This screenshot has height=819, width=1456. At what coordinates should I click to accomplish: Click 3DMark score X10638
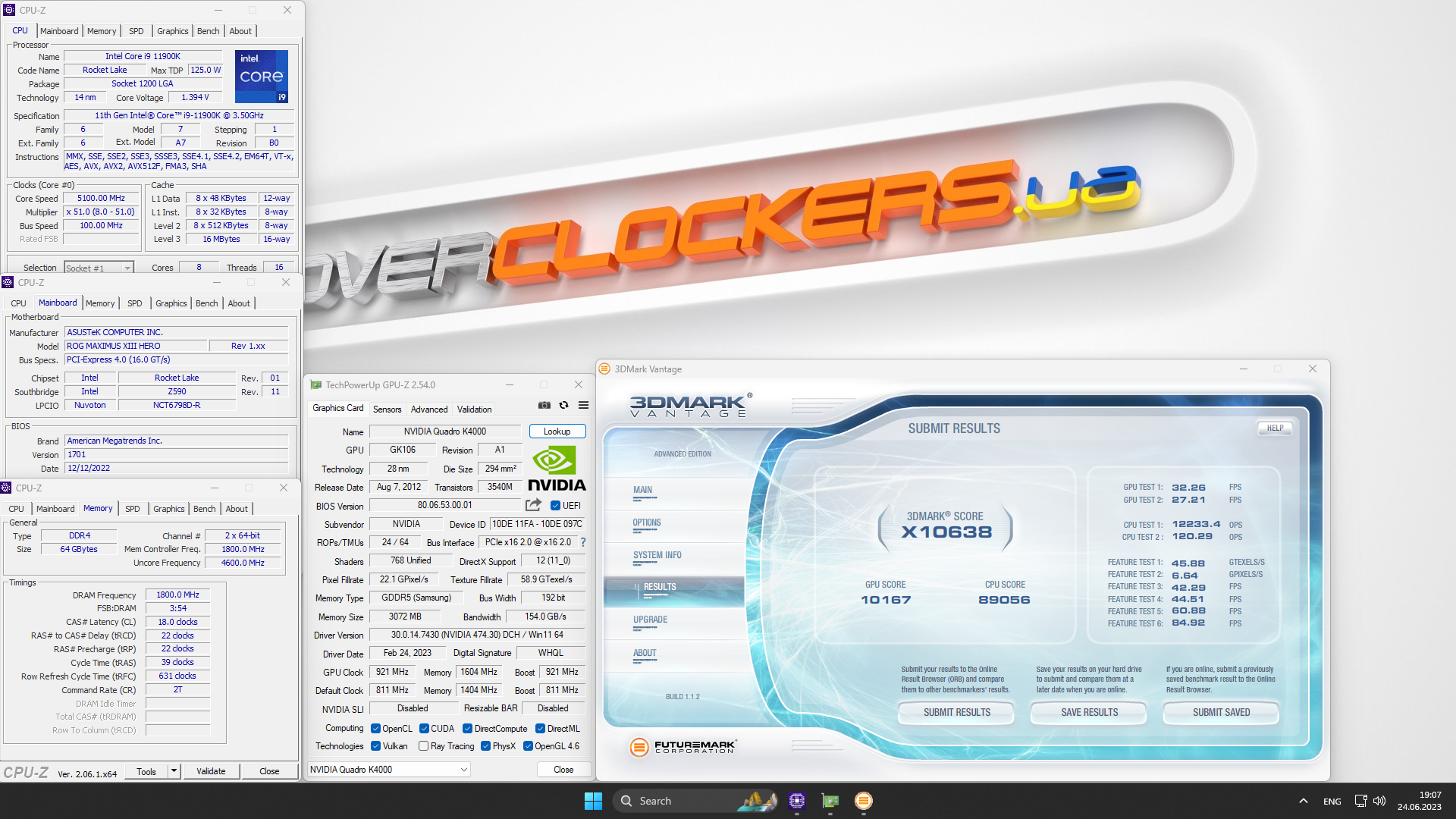tap(946, 532)
